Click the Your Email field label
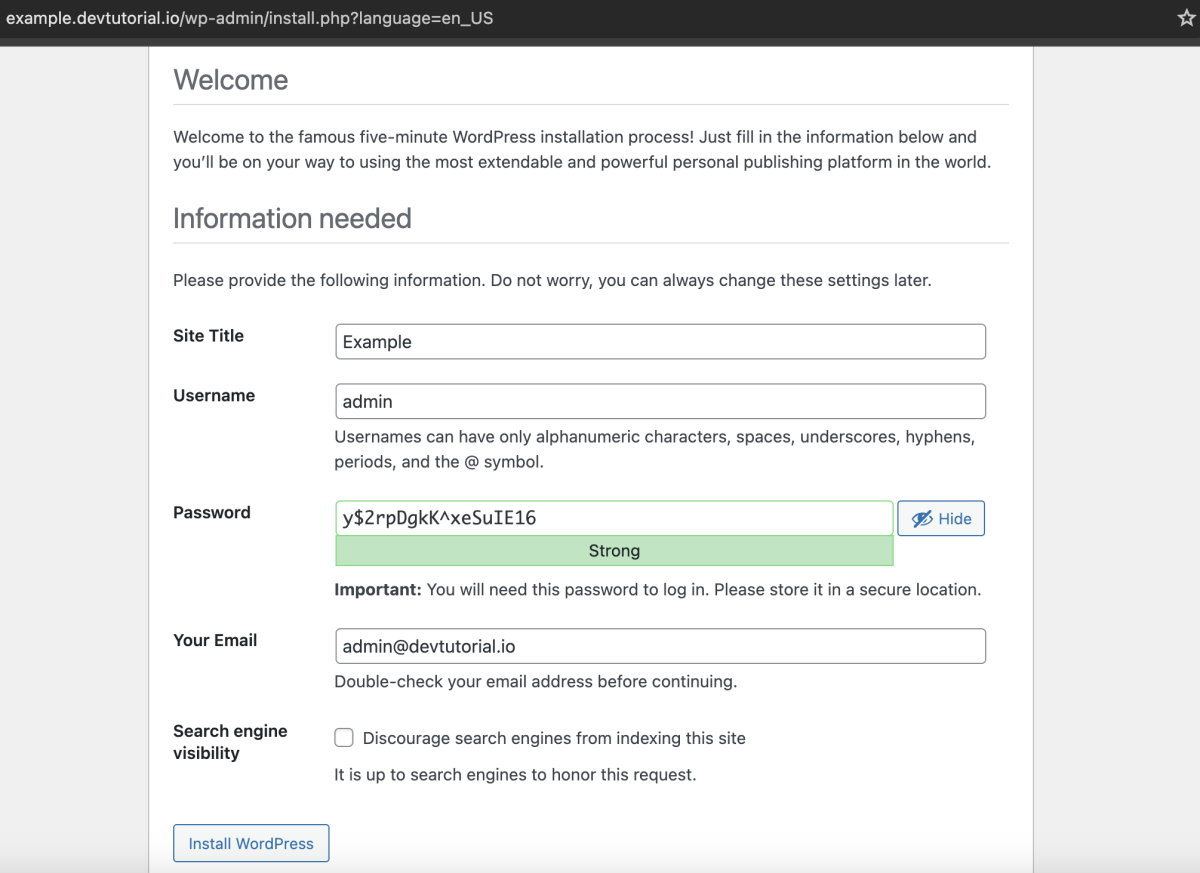This screenshot has width=1200, height=873. tap(215, 641)
